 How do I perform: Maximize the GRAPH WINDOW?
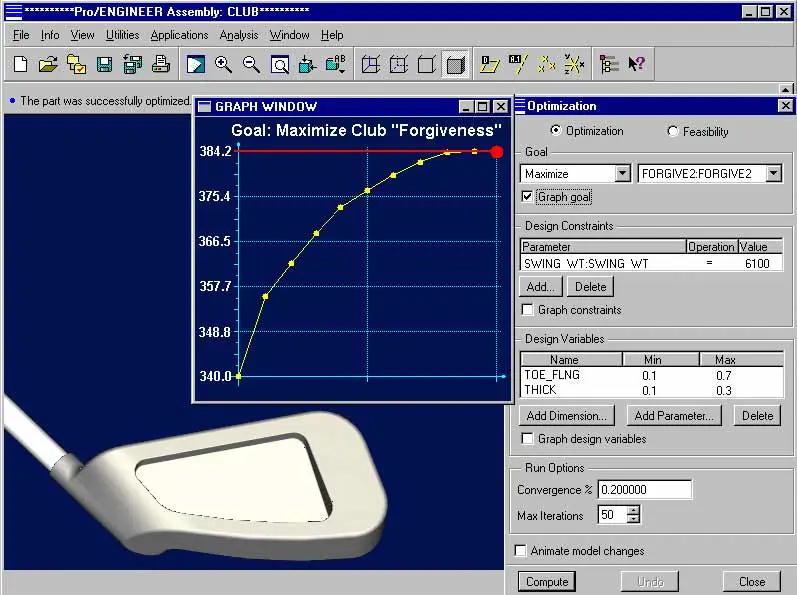click(x=482, y=106)
